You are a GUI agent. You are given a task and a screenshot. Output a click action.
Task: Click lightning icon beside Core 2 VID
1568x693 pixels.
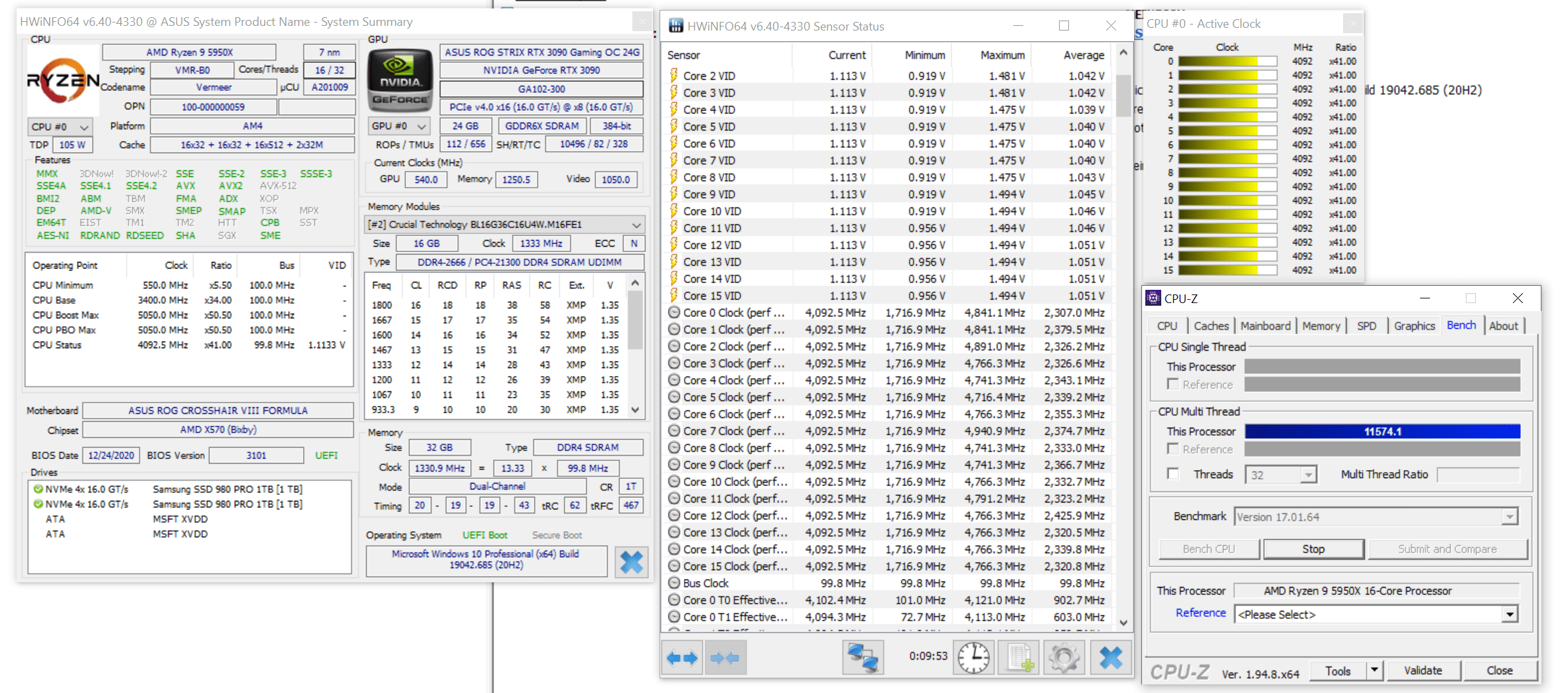point(674,76)
